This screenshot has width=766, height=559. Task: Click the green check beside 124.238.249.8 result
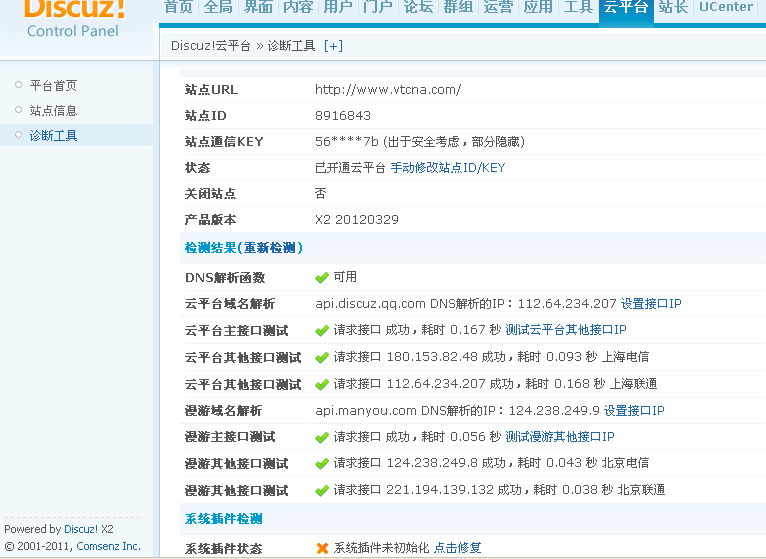coord(322,463)
